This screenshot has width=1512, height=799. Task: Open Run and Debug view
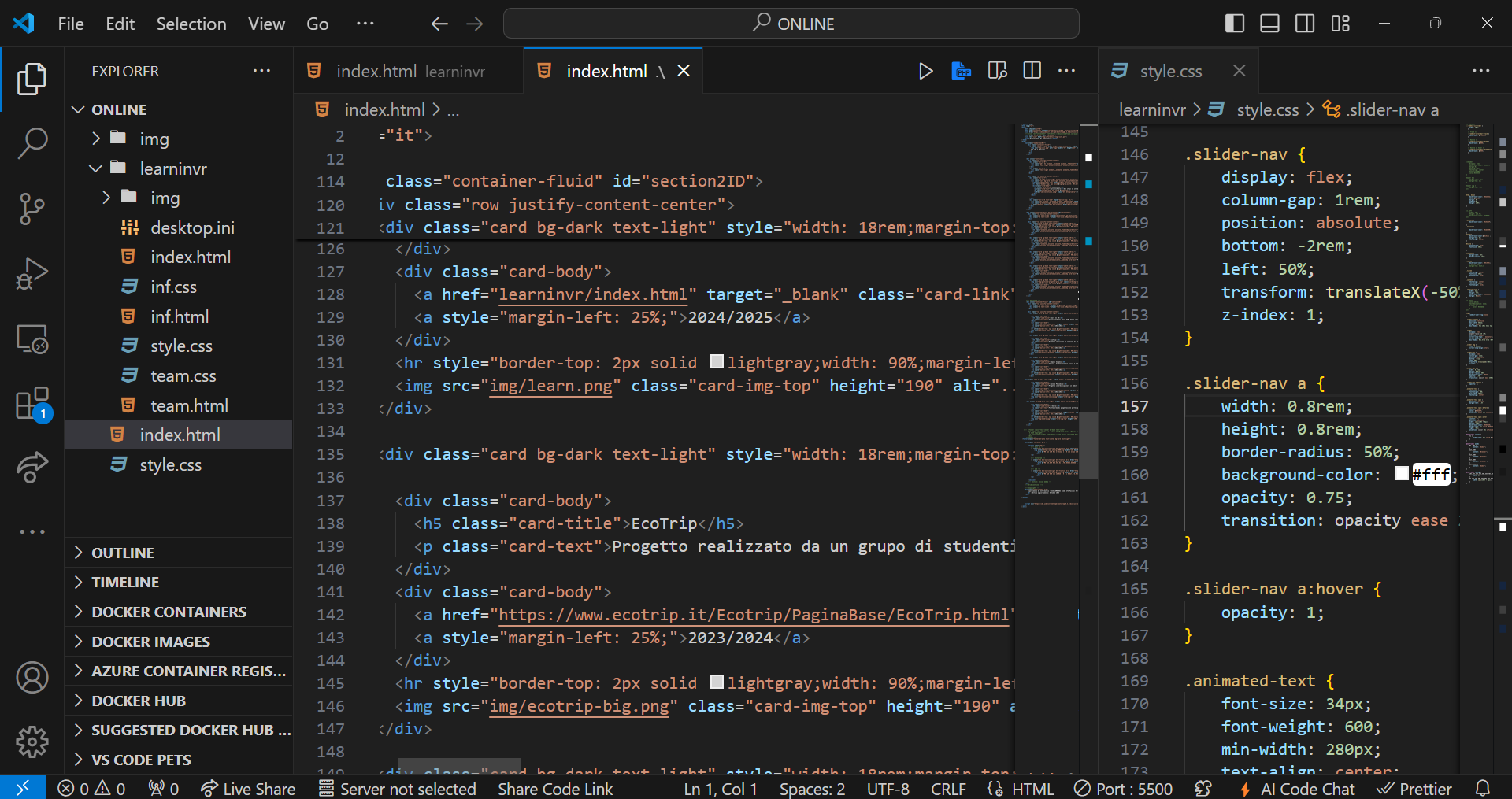pyautogui.click(x=31, y=274)
